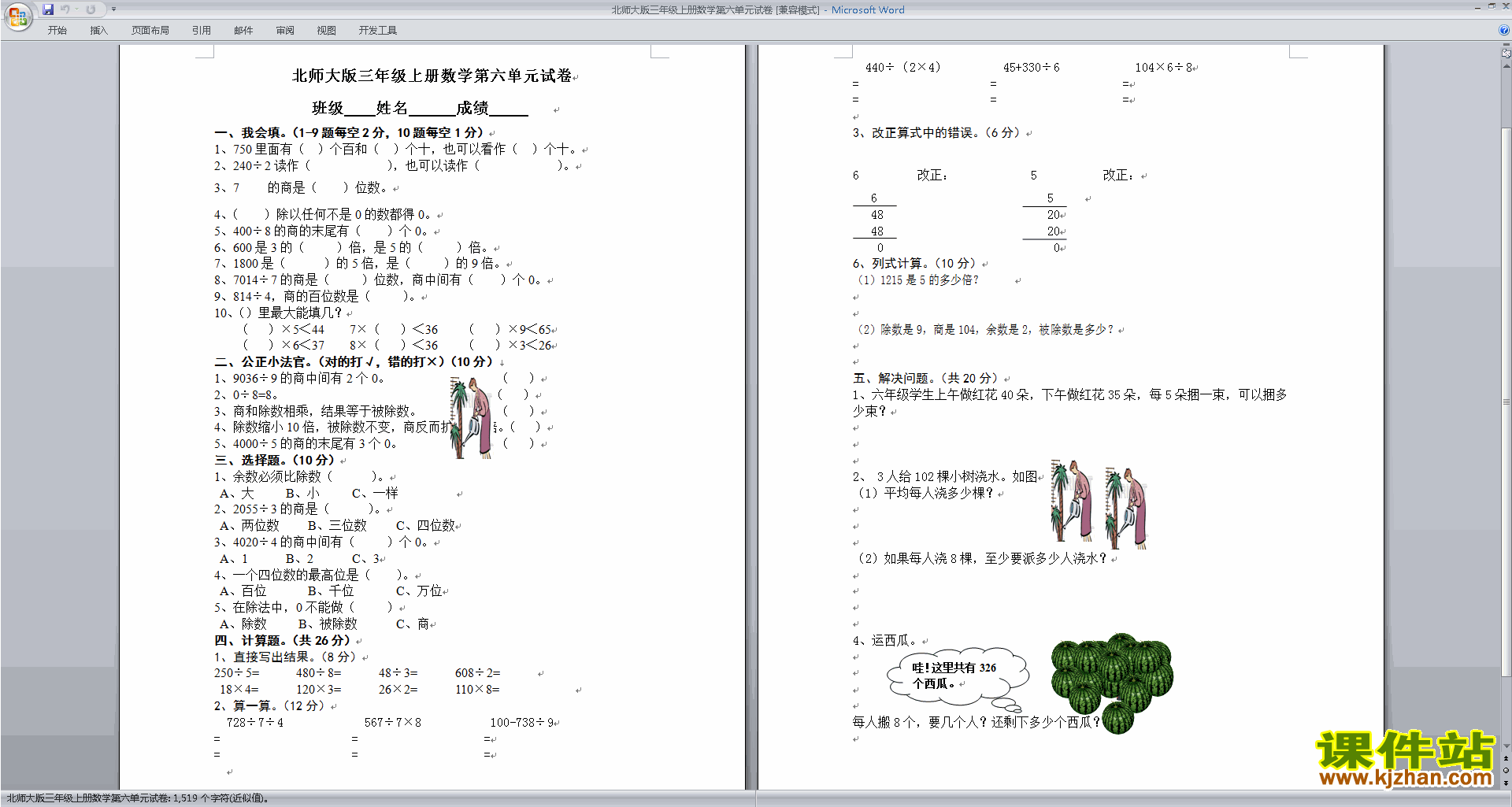The height and width of the screenshot is (807, 1512).
Task: Click the calculation 250÷5=
Action: [x=237, y=673]
